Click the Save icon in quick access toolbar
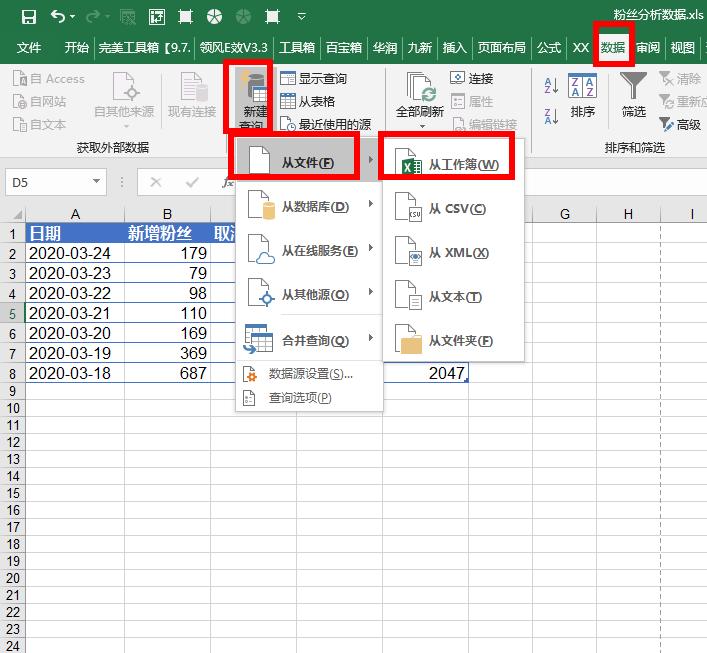 (29, 17)
